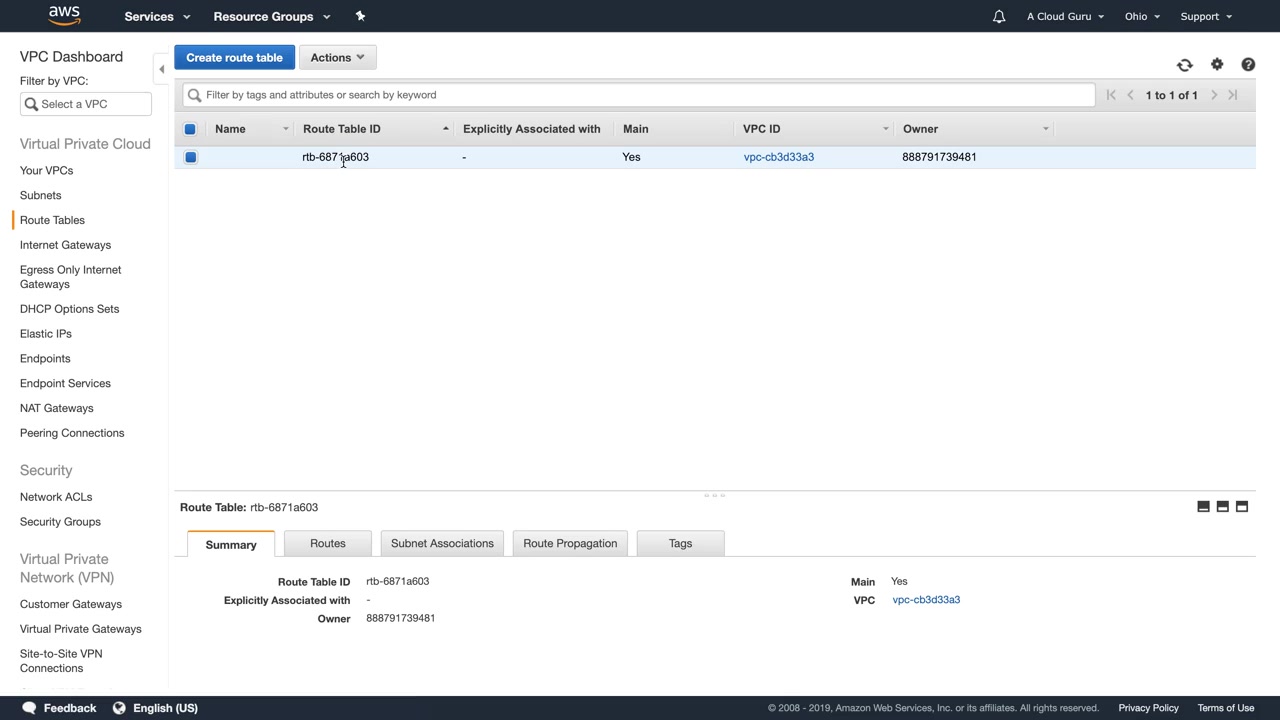This screenshot has width=1280, height=720.
Task: Go to NAT Gateways
Action: (56, 408)
